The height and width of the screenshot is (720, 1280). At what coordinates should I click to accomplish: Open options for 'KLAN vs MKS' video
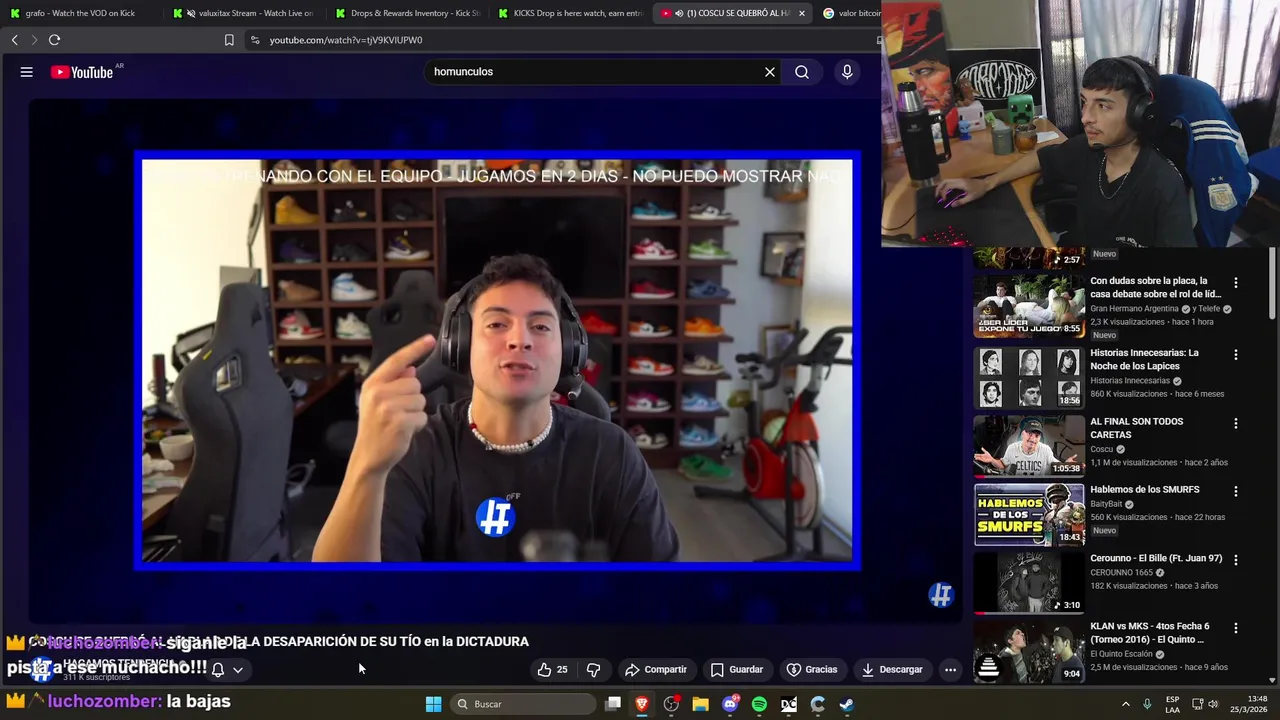(1235, 628)
